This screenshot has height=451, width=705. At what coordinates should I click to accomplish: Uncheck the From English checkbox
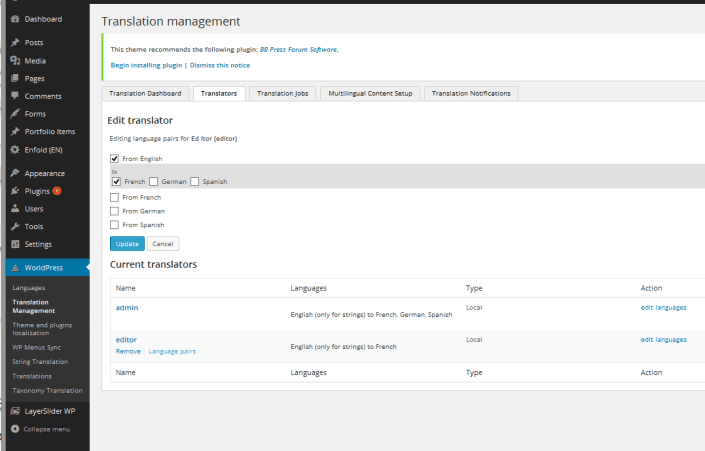(114, 158)
